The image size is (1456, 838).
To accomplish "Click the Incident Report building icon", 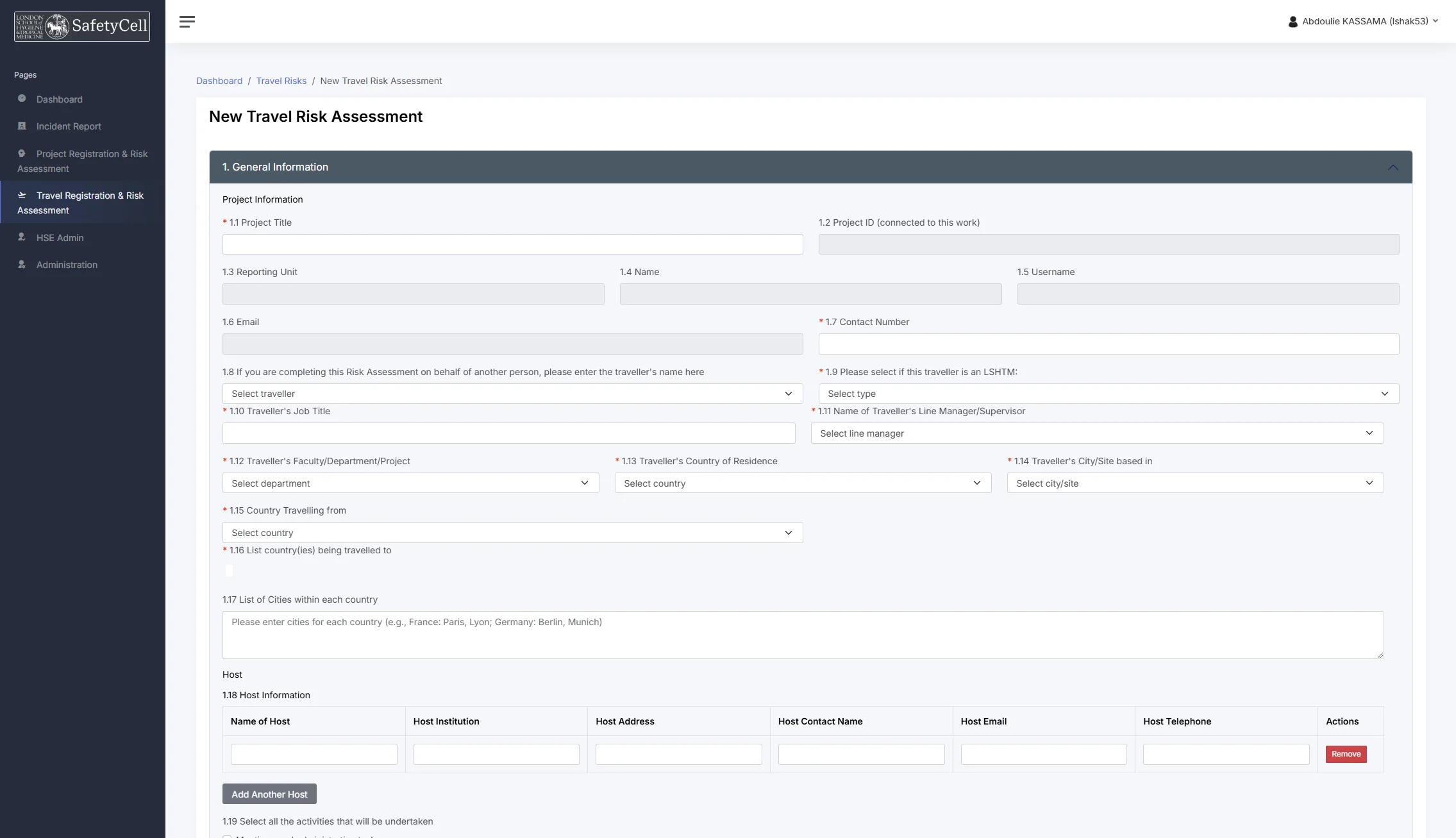I will [x=22, y=126].
